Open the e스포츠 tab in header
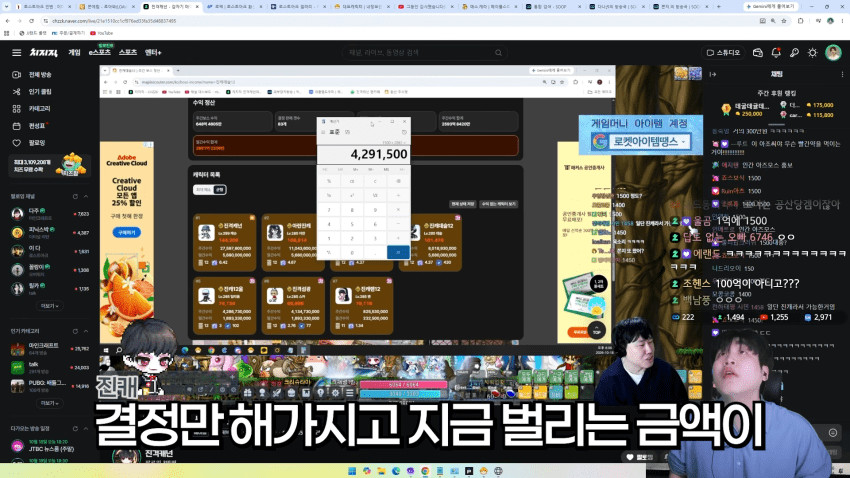This screenshot has width=850, height=478. coord(100,53)
